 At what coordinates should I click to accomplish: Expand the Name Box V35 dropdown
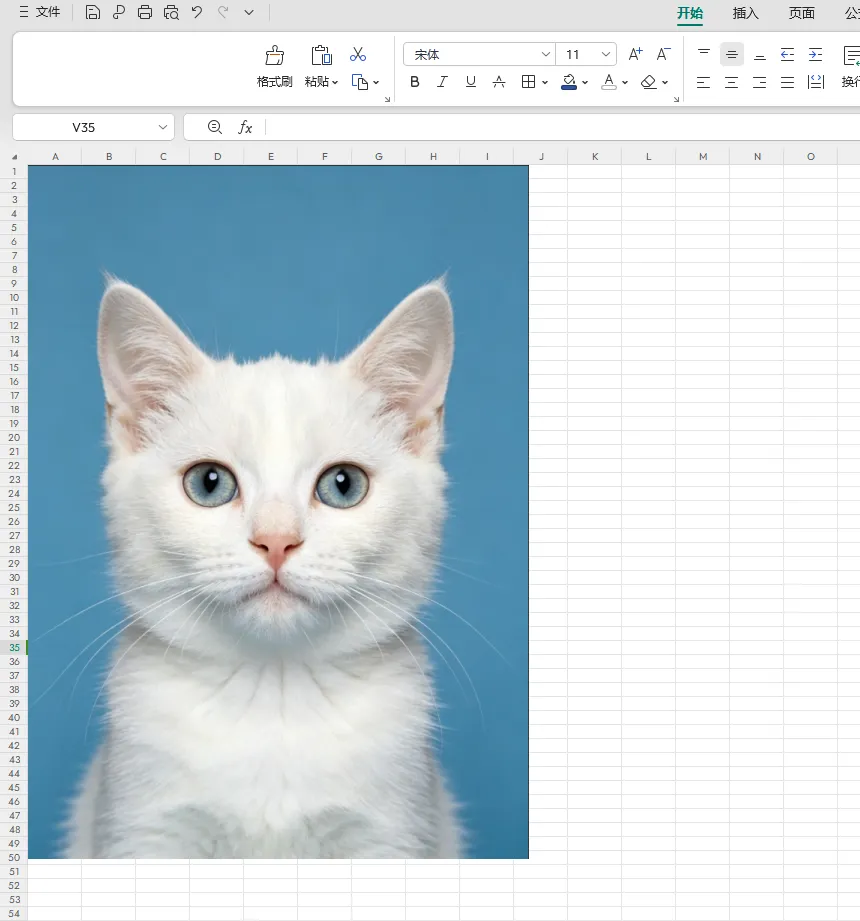pyautogui.click(x=163, y=127)
